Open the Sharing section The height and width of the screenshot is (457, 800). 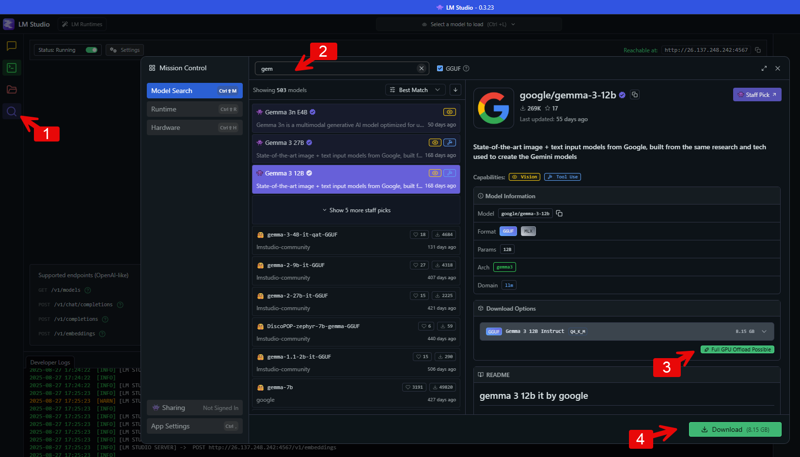[x=194, y=408]
